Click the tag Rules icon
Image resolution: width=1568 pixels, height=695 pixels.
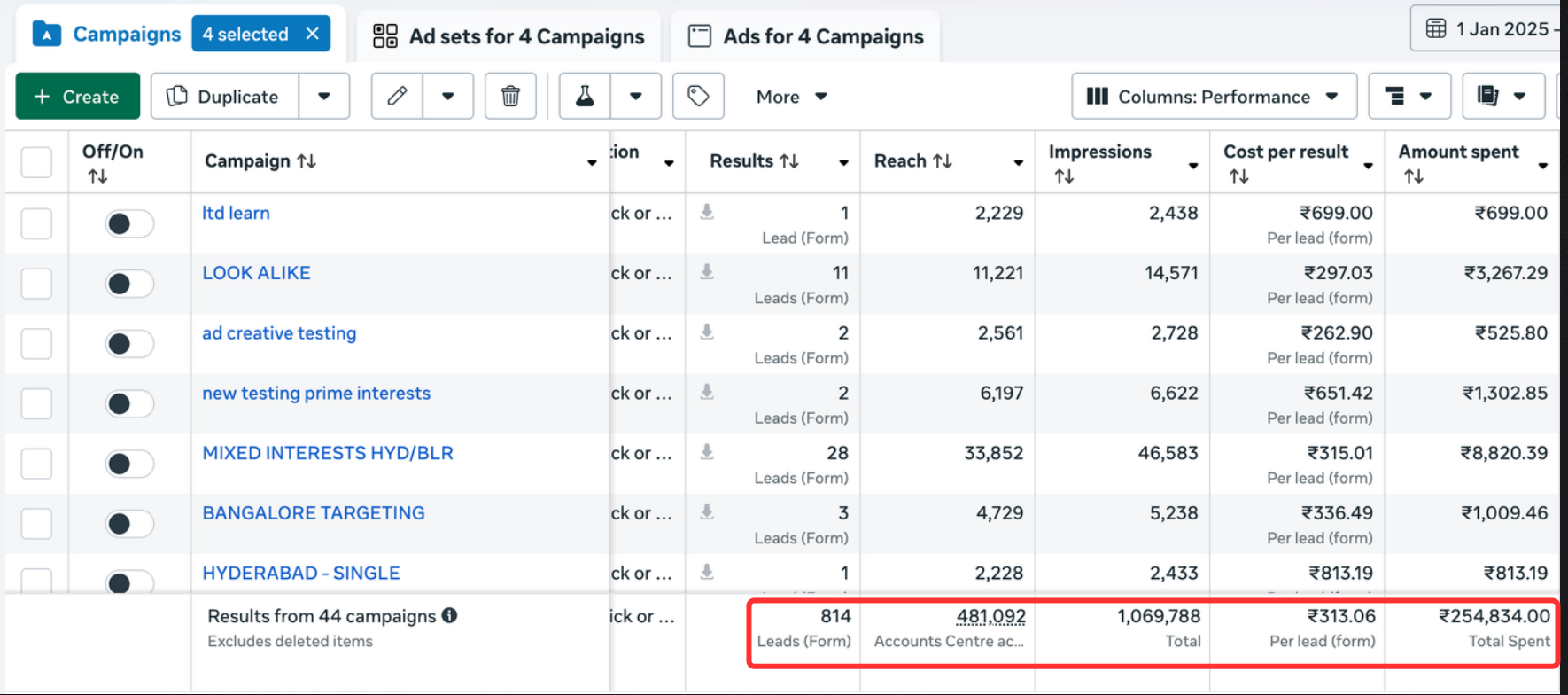698,96
